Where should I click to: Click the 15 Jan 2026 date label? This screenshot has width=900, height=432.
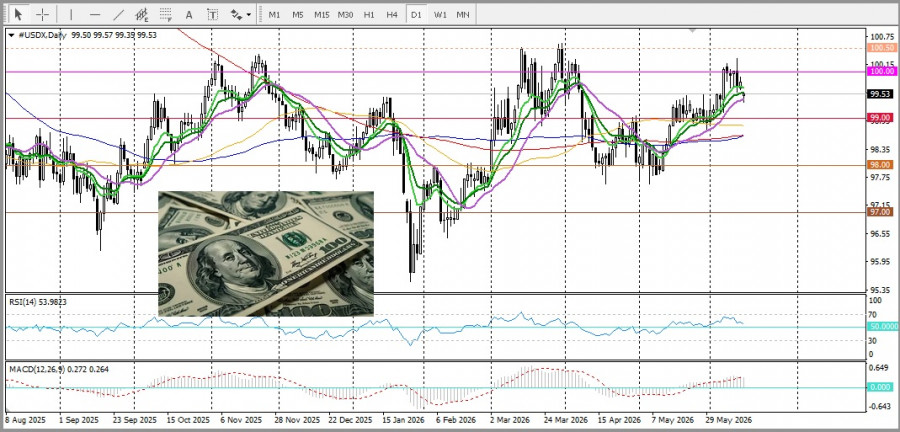click(x=405, y=419)
